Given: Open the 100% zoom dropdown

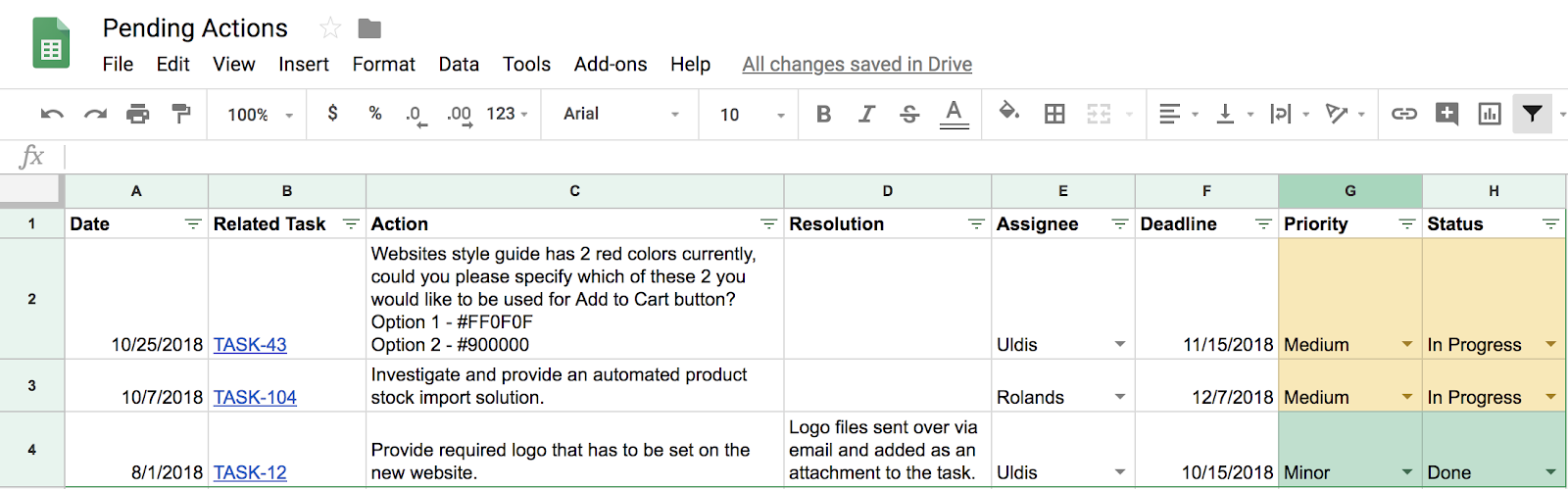Looking at the screenshot, I should click(x=260, y=115).
